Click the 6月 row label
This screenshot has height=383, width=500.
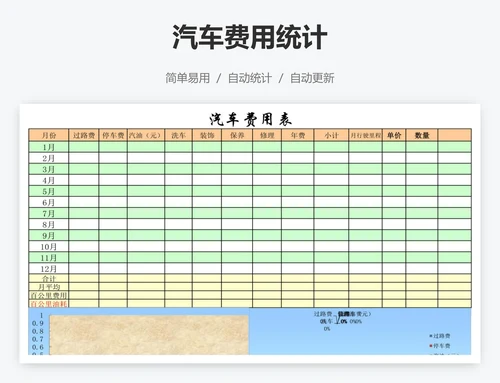49,202
